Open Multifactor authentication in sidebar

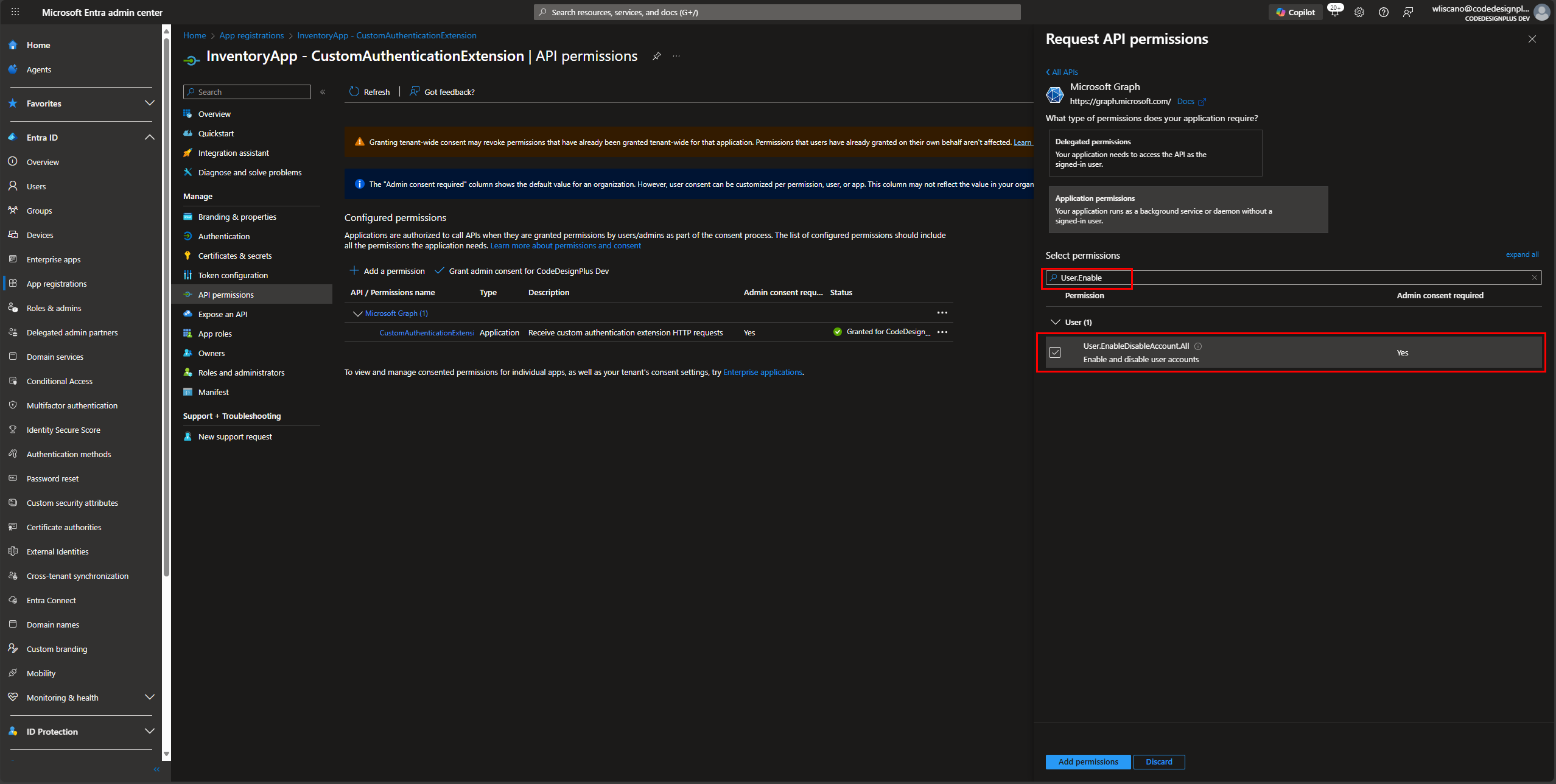pyautogui.click(x=72, y=405)
